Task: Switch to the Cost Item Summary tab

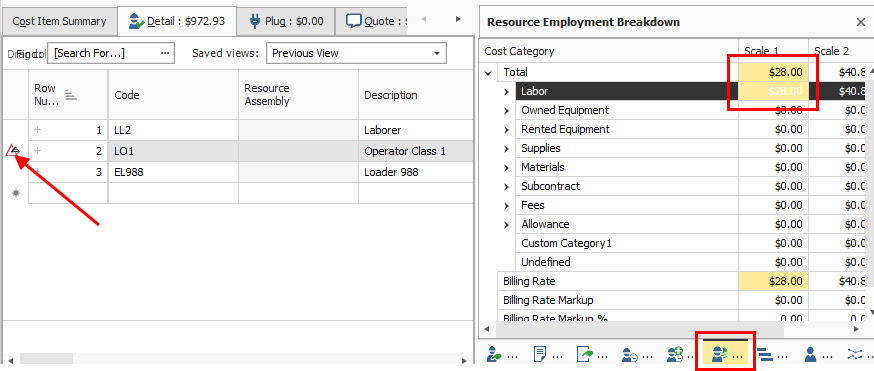Action: [x=60, y=21]
